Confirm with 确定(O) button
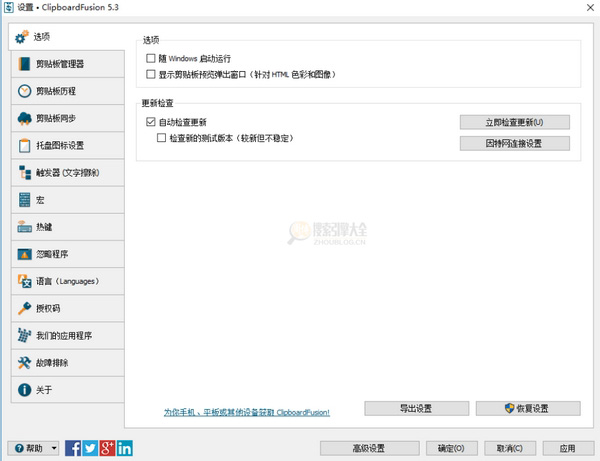This screenshot has height=461, width=600. pos(452,448)
